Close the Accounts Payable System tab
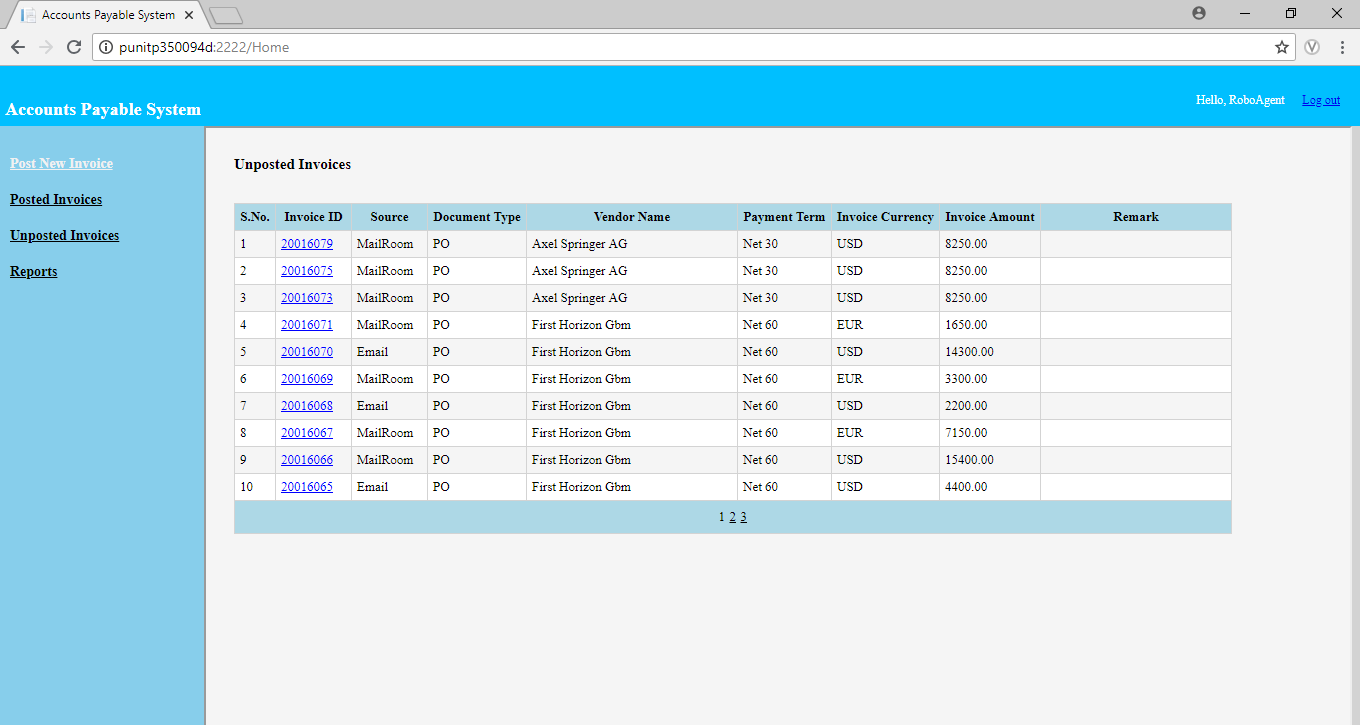This screenshot has width=1360, height=725. click(189, 15)
